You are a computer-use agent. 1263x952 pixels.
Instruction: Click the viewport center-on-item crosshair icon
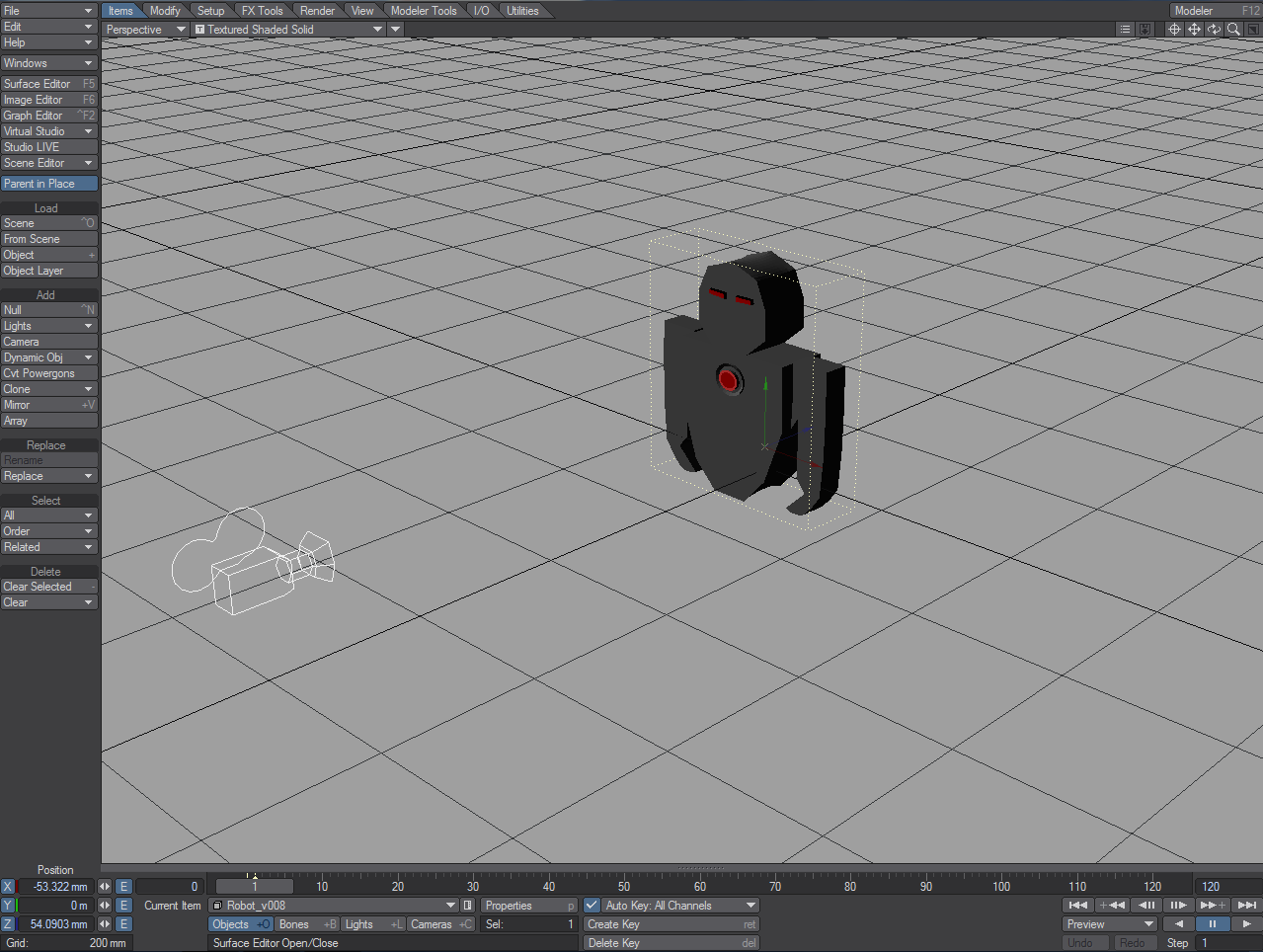[x=1174, y=30]
